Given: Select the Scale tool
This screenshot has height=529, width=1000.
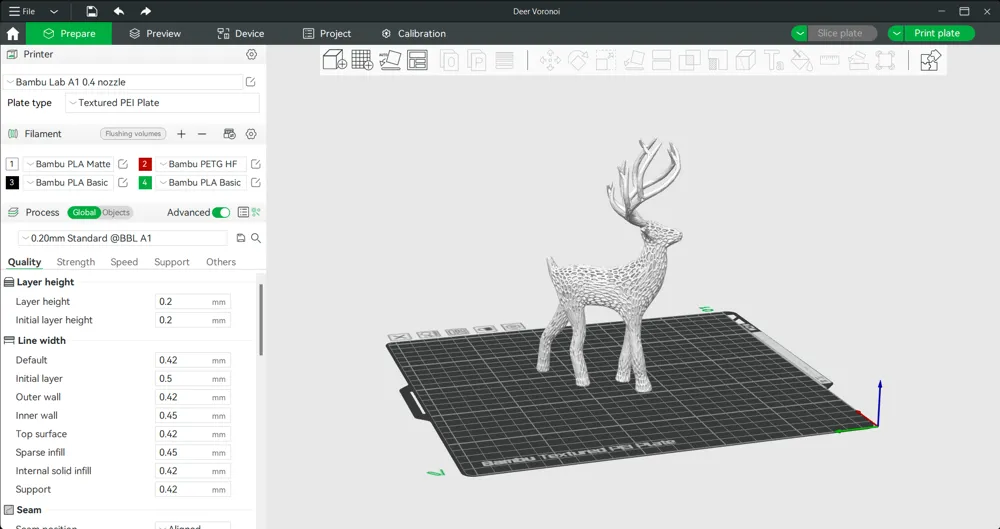Looking at the screenshot, I should coord(605,61).
